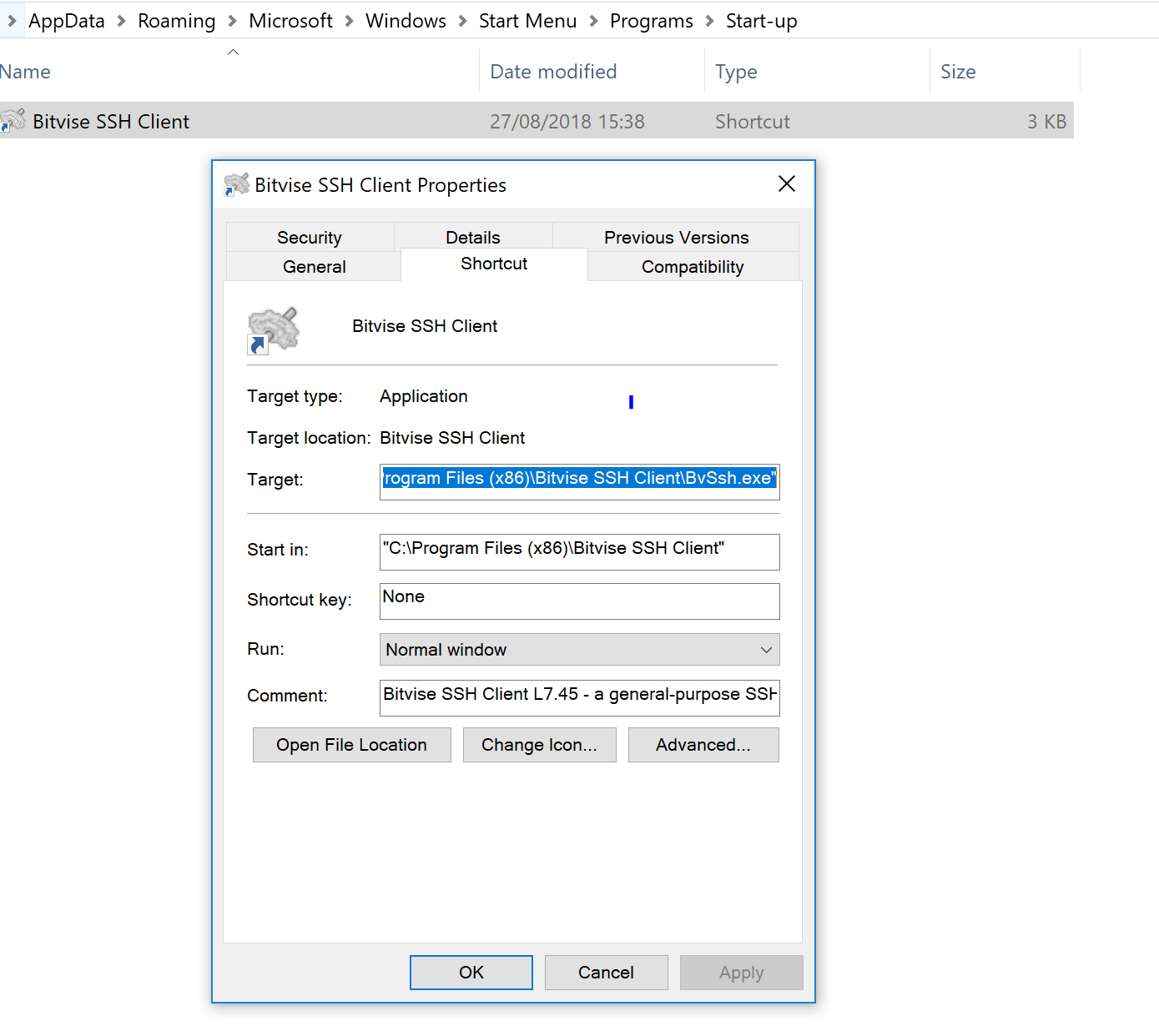The image size is (1159, 1036).
Task: Click Windows in the breadcrumb path
Action: click(x=406, y=21)
